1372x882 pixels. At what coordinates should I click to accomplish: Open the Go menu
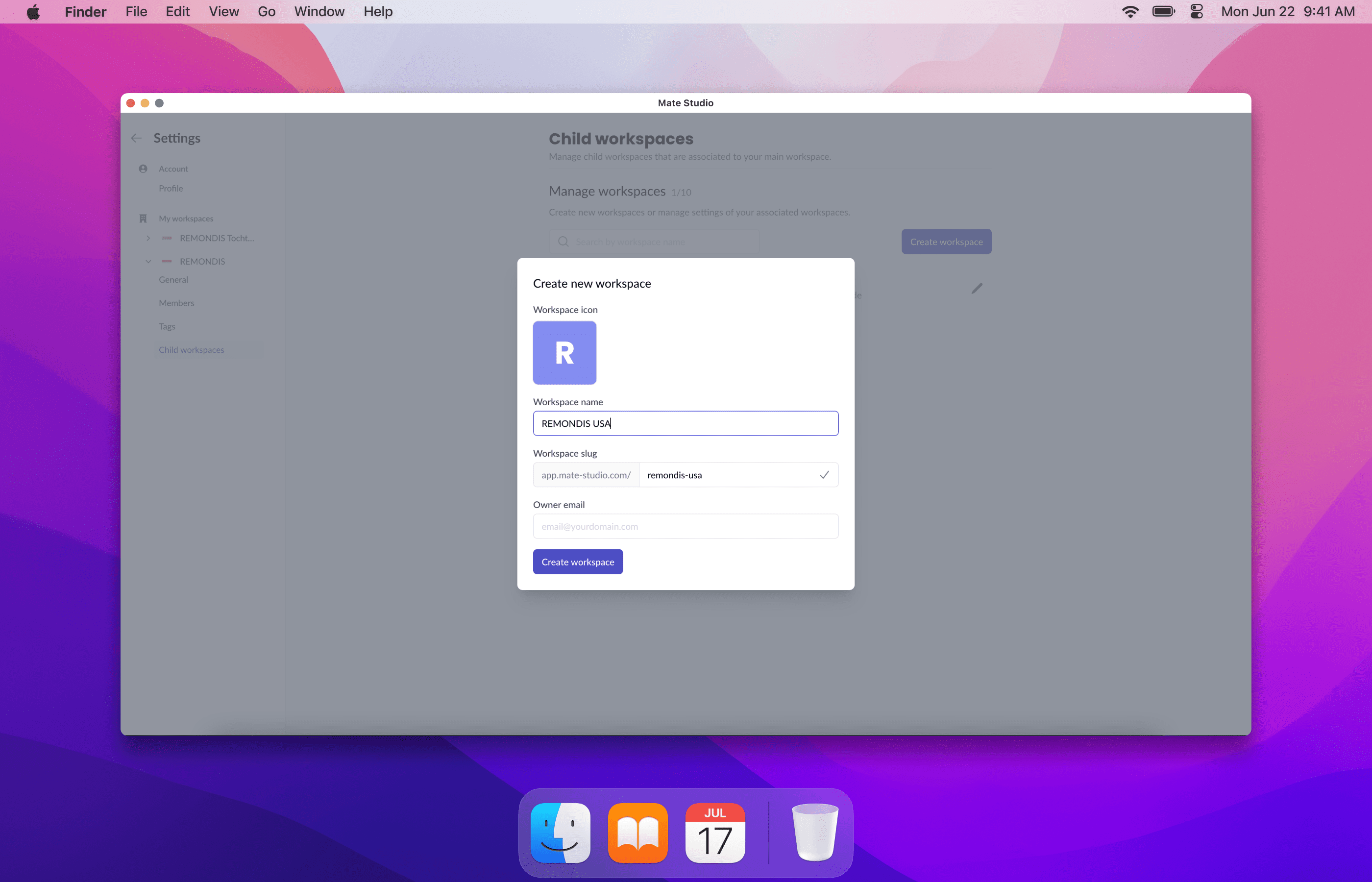pyautogui.click(x=266, y=11)
